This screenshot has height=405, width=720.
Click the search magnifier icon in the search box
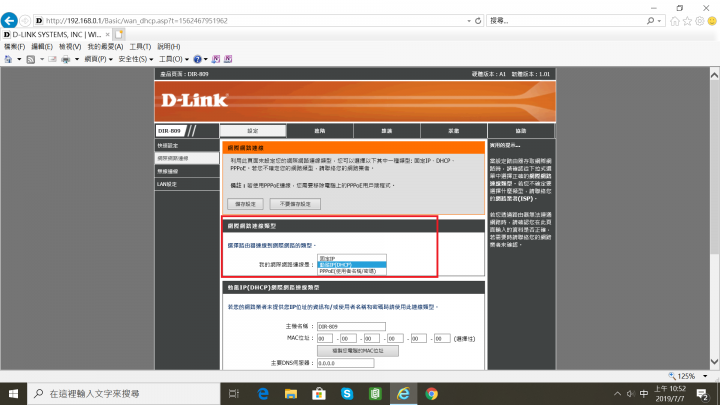click(x=650, y=21)
